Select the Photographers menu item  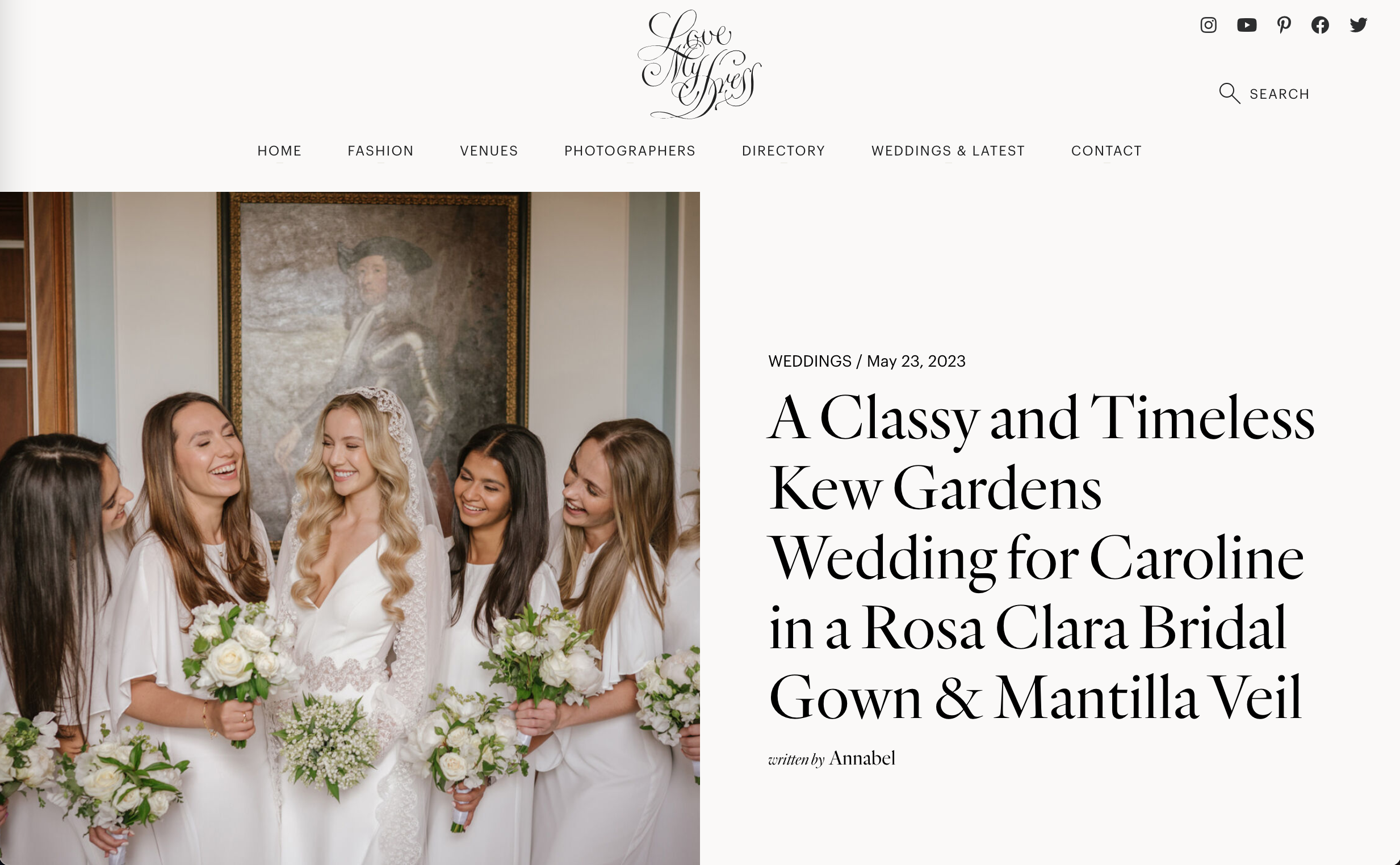coord(630,151)
